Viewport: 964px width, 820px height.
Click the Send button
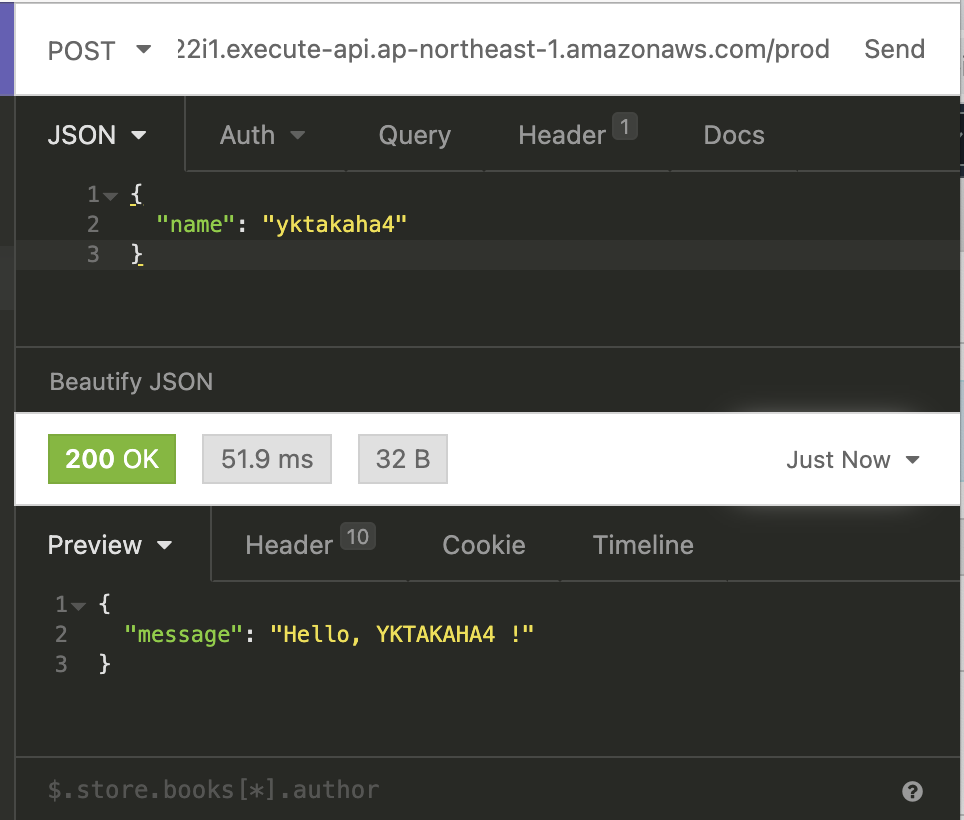click(x=894, y=50)
